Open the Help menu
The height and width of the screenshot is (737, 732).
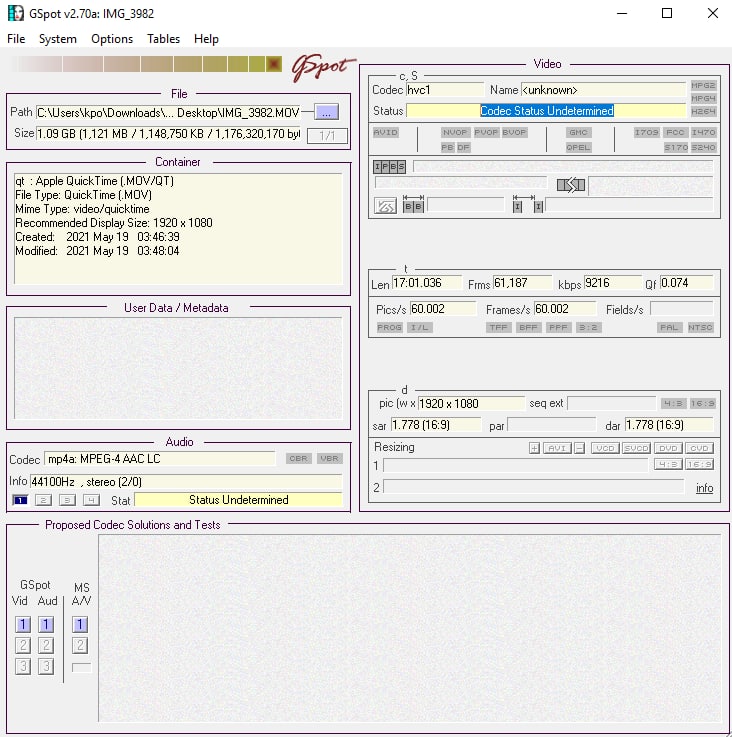(x=206, y=39)
